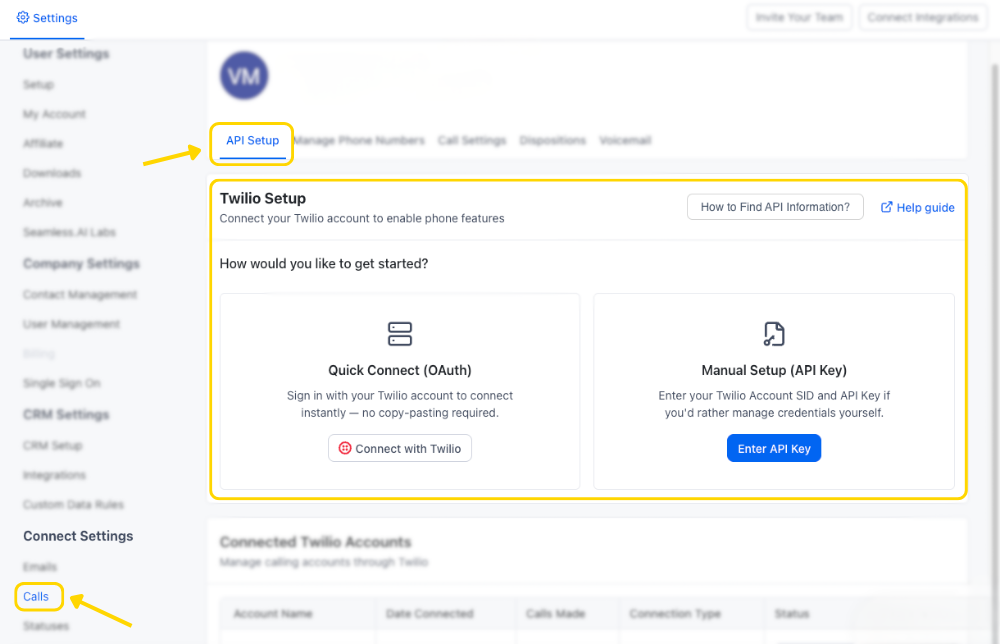The height and width of the screenshot is (644, 1000).
Task: Click the VM profile avatar
Action: [243, 75]
